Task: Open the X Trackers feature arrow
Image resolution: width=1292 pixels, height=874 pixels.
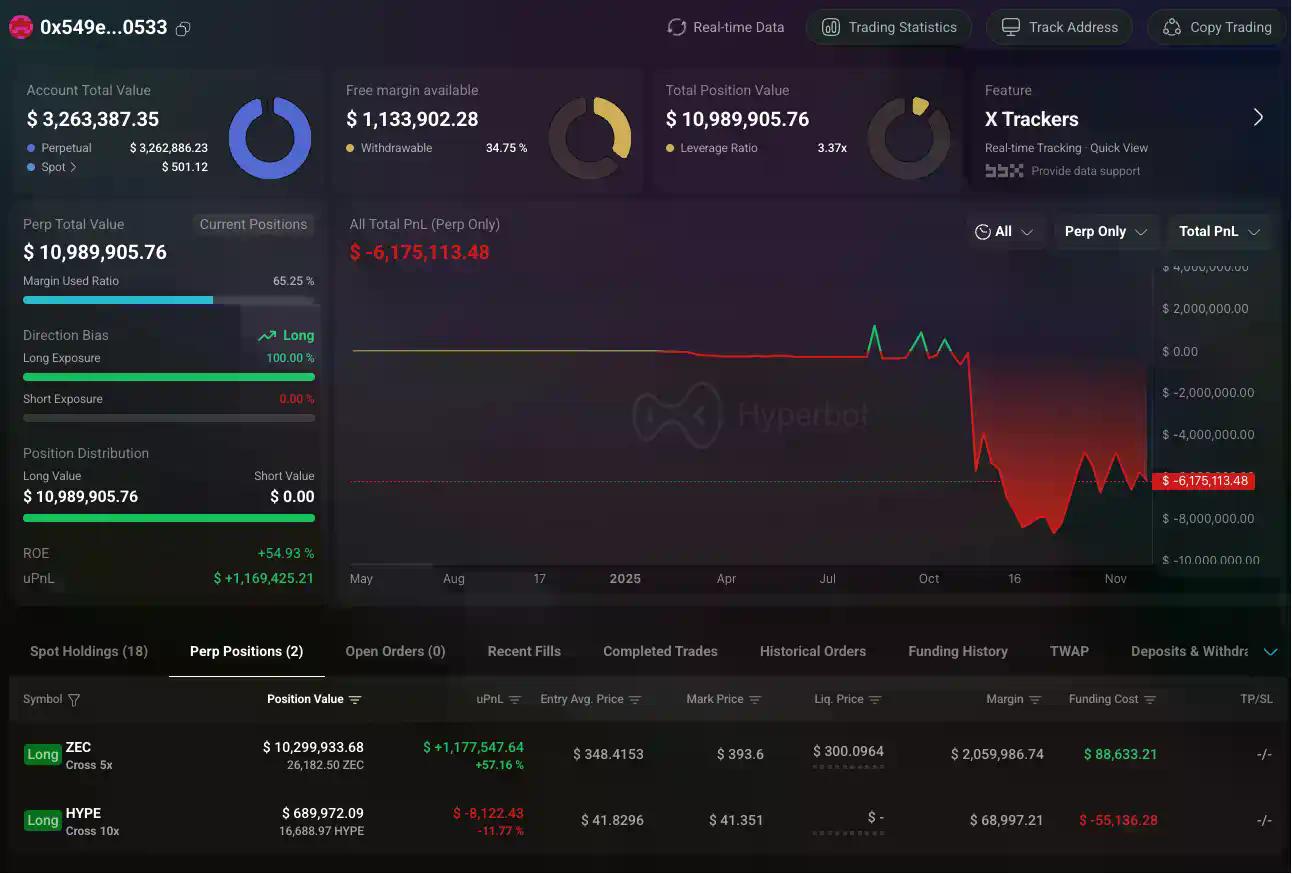Action: [1258, 118]
